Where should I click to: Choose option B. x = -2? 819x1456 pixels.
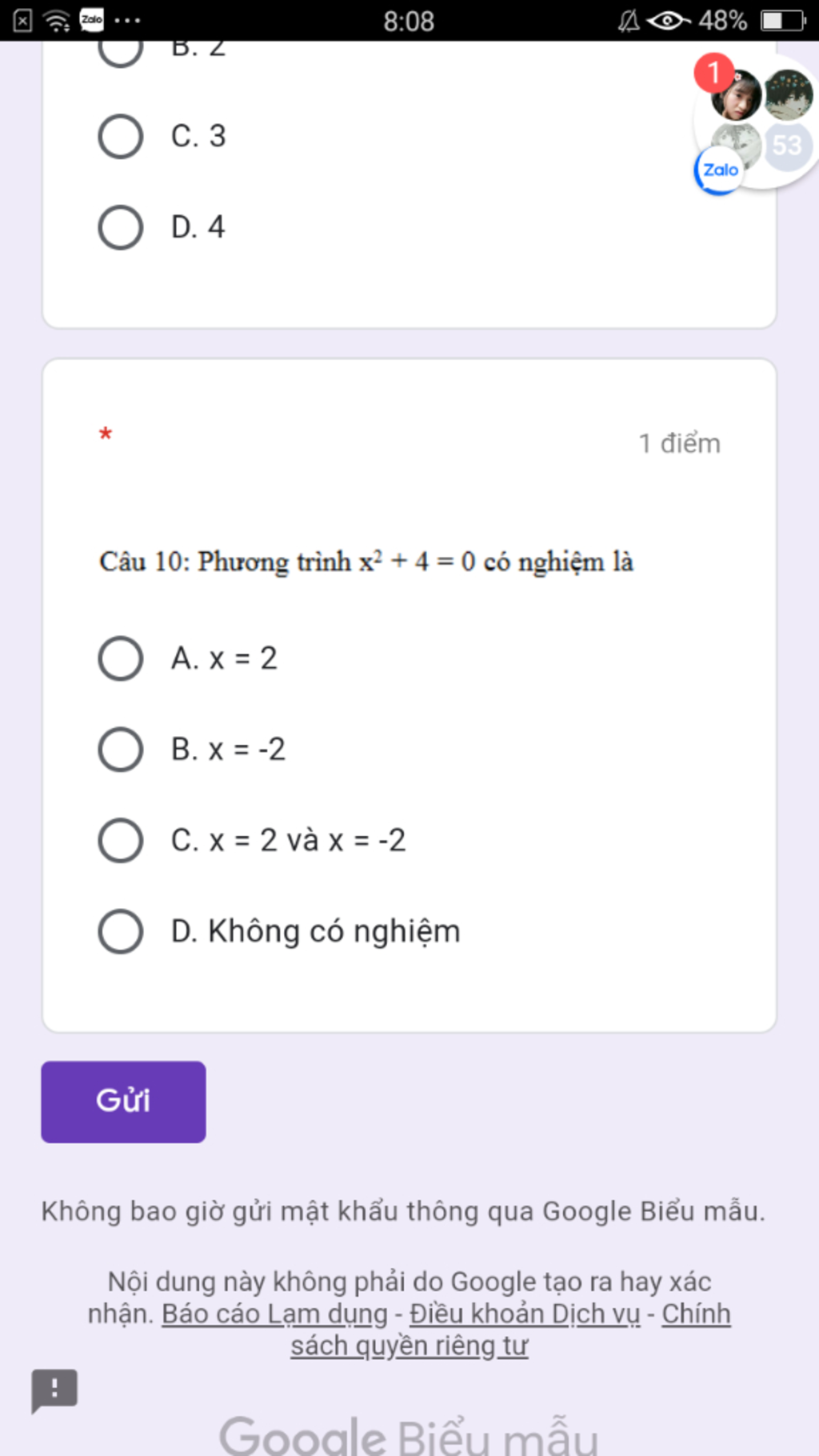click(x=192, y=750)
